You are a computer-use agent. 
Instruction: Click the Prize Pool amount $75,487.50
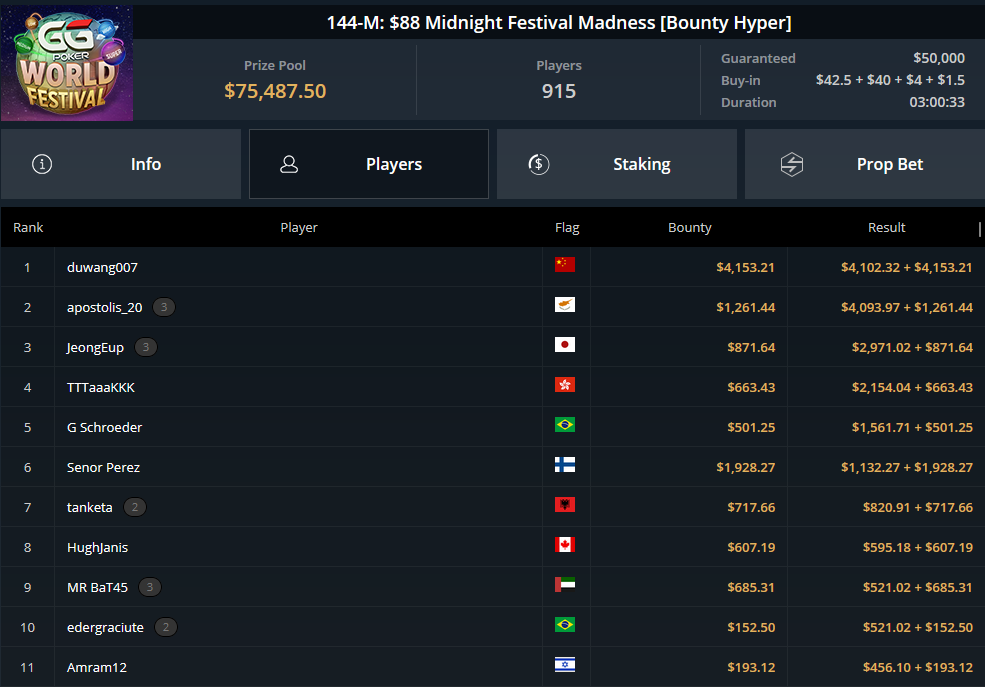[x=275, y=91]
